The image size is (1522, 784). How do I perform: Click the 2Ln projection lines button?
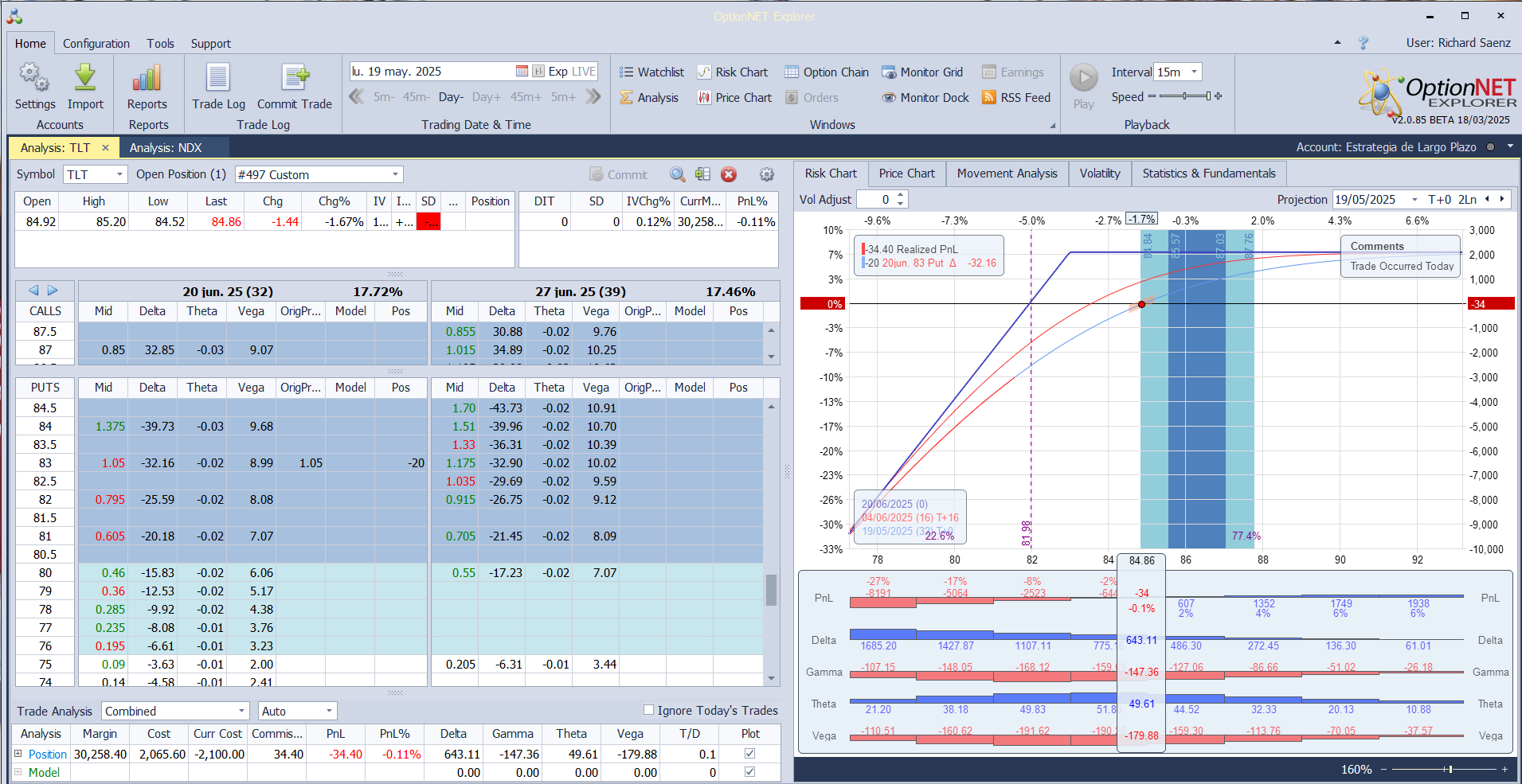tap(1468, 199)
